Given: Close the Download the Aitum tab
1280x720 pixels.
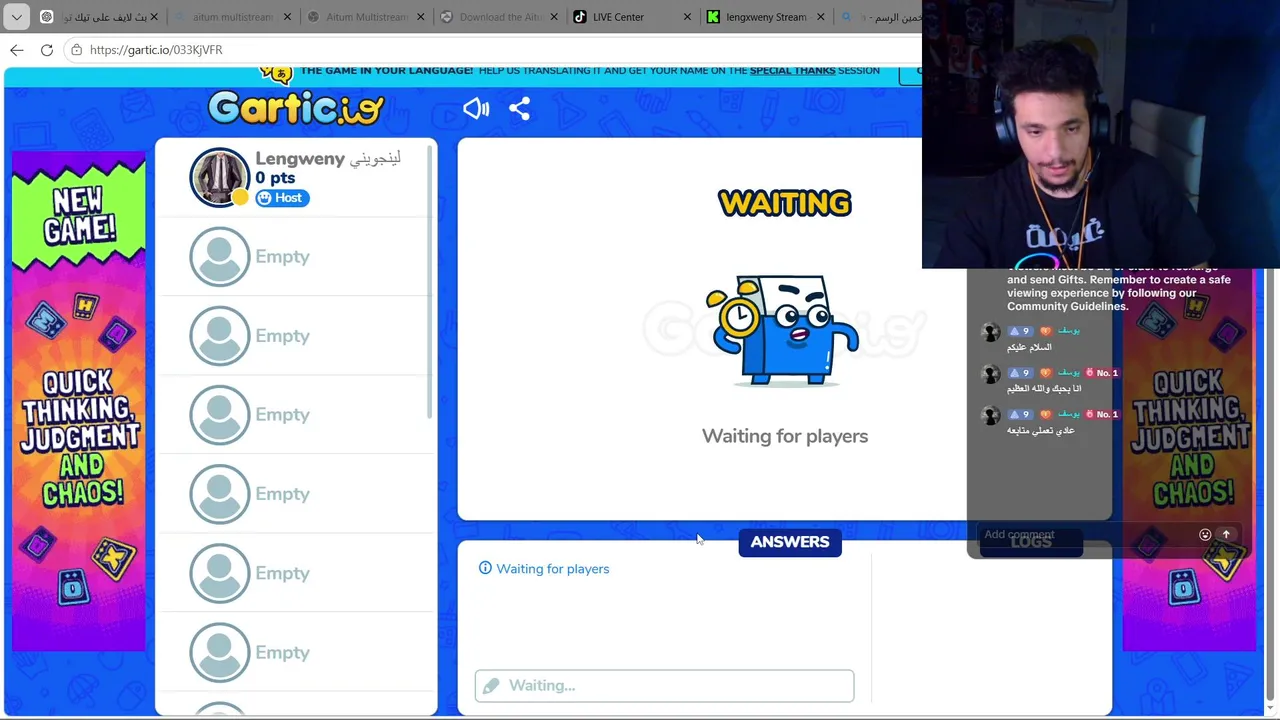Looking at the screenshot, I should 553,17.
